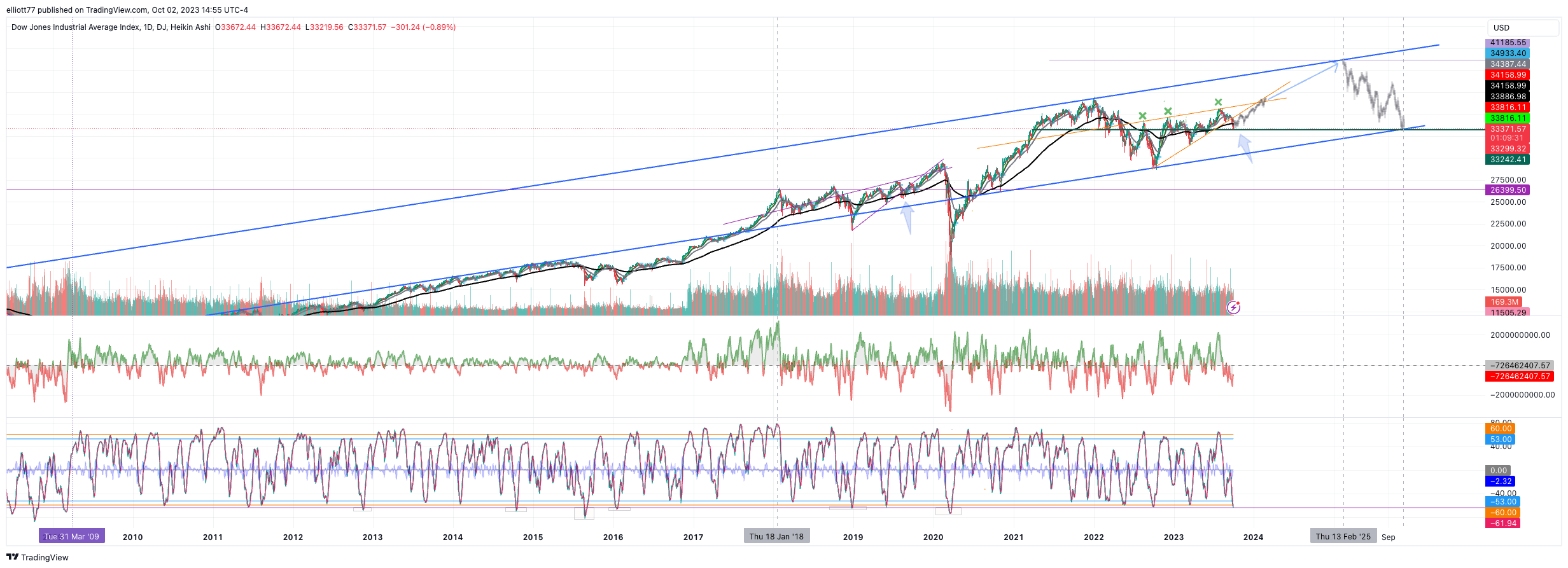The height and width of the screenshot is (568, 1568).
Task: Click the Thu 13 Feb '25 date marker
Action: tap(1343, 536)
